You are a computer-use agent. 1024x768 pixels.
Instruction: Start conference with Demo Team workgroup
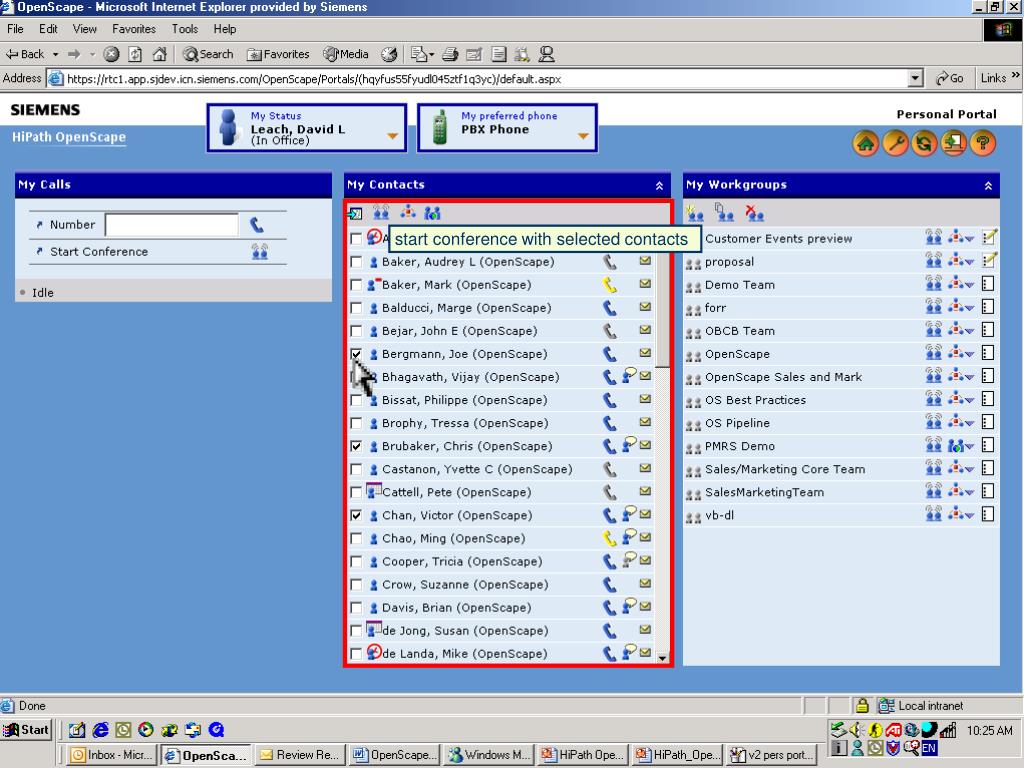click(933, 285)
